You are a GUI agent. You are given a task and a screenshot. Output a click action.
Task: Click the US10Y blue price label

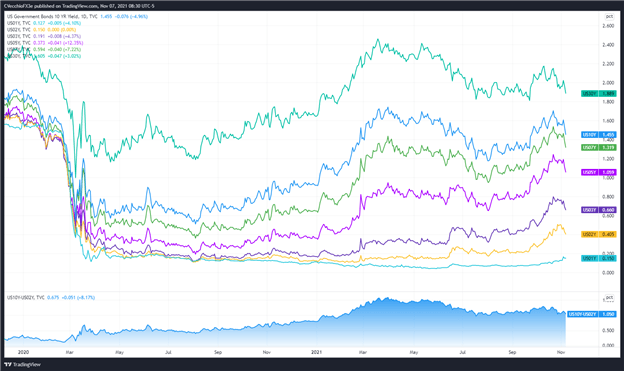tap(599, 135)
